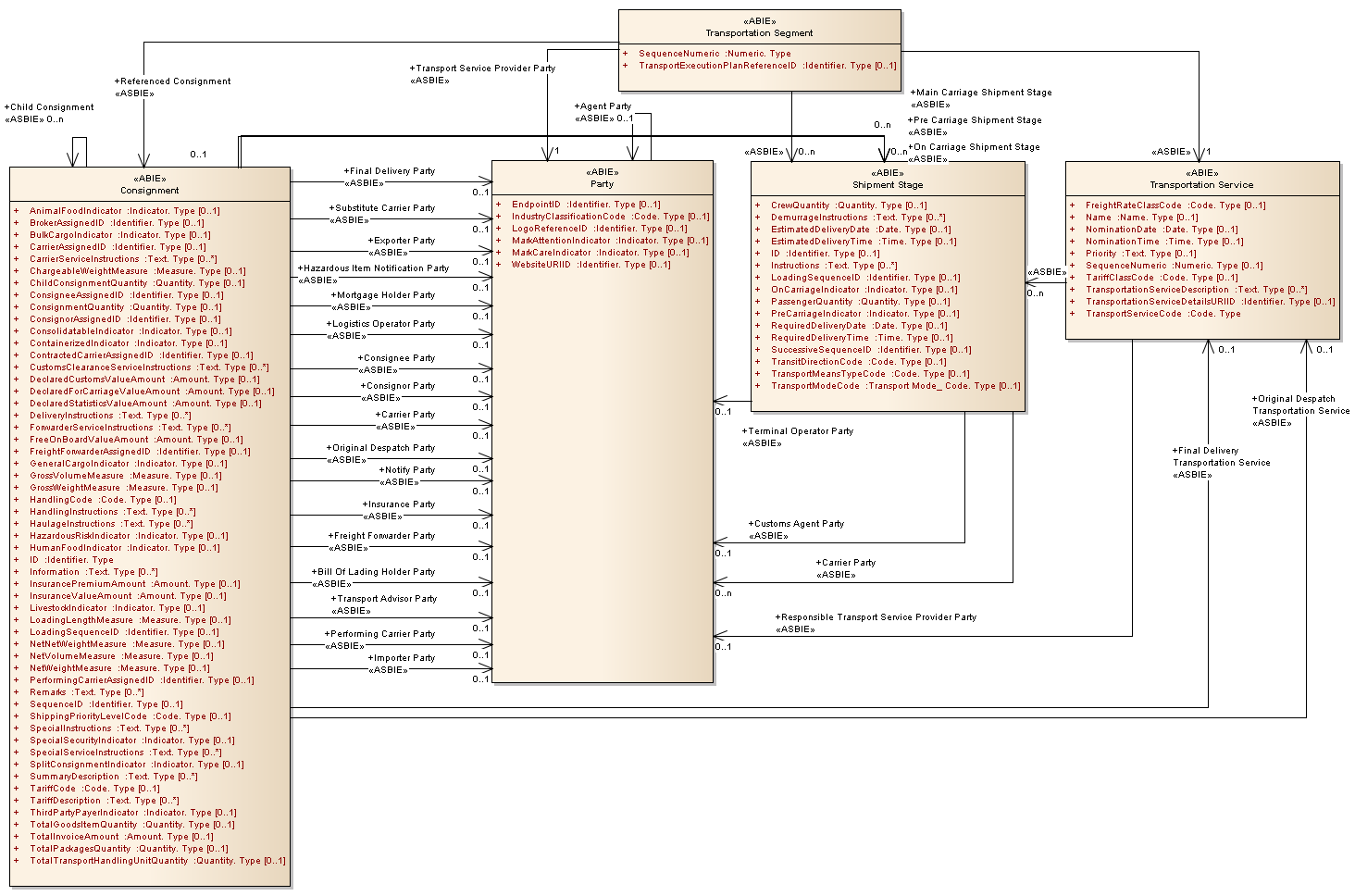
Task: Click the Customs Agent Party label
Action: coord(797,524)
